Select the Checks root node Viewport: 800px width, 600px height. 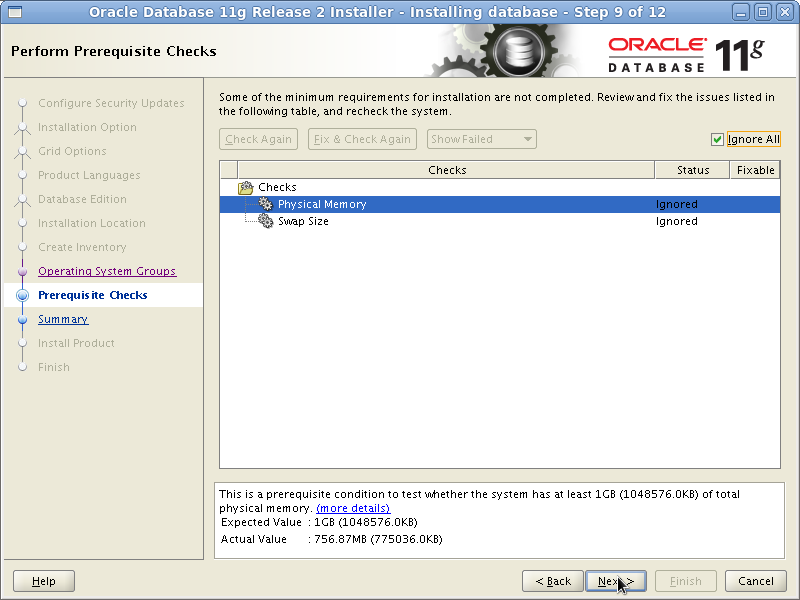click(x=277, y=187)
